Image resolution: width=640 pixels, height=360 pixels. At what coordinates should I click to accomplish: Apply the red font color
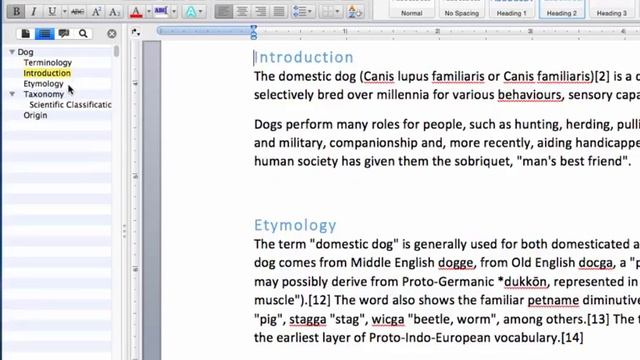(x=136, y=11)
